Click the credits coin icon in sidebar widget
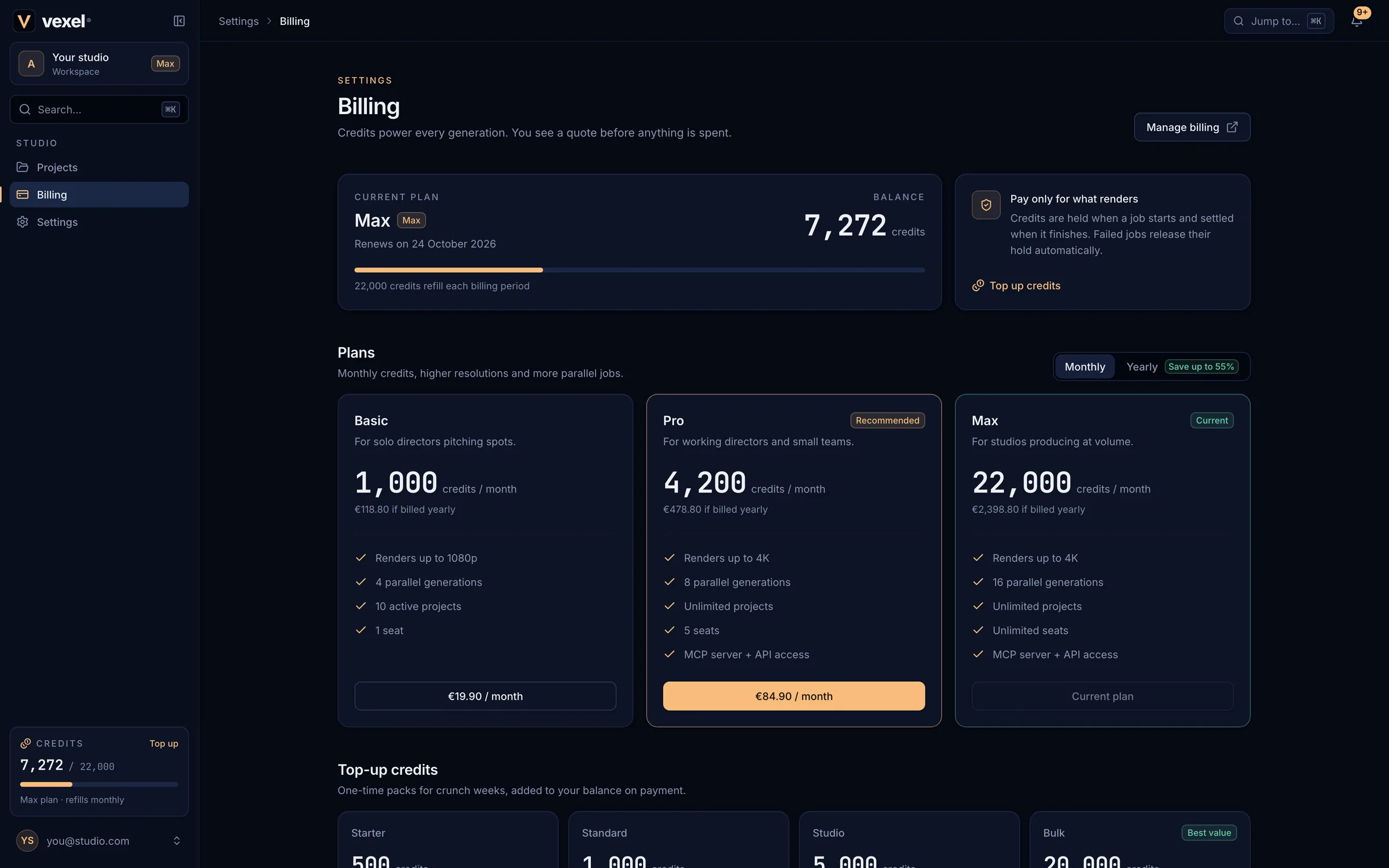The height and width of the screenshot is (868, 1389). click(x=25, y=744)
